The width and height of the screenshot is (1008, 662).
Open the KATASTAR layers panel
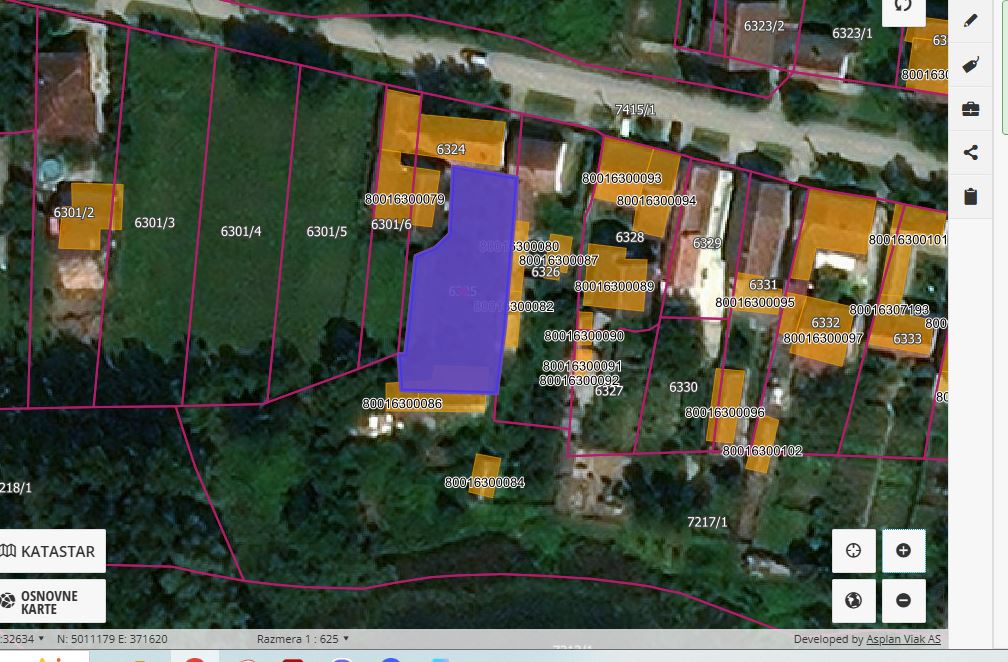[x=50, y=551]
